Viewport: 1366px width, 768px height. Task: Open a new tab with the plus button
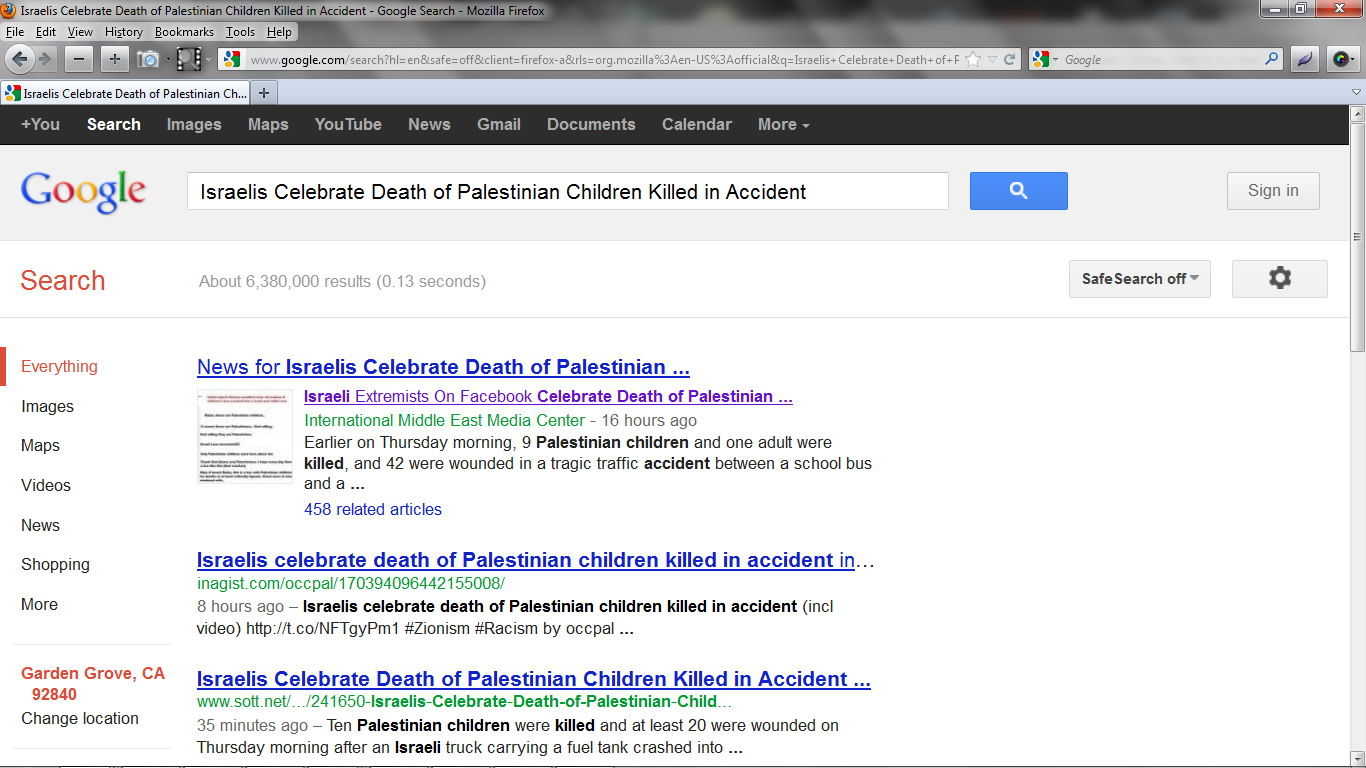[264, 93]
